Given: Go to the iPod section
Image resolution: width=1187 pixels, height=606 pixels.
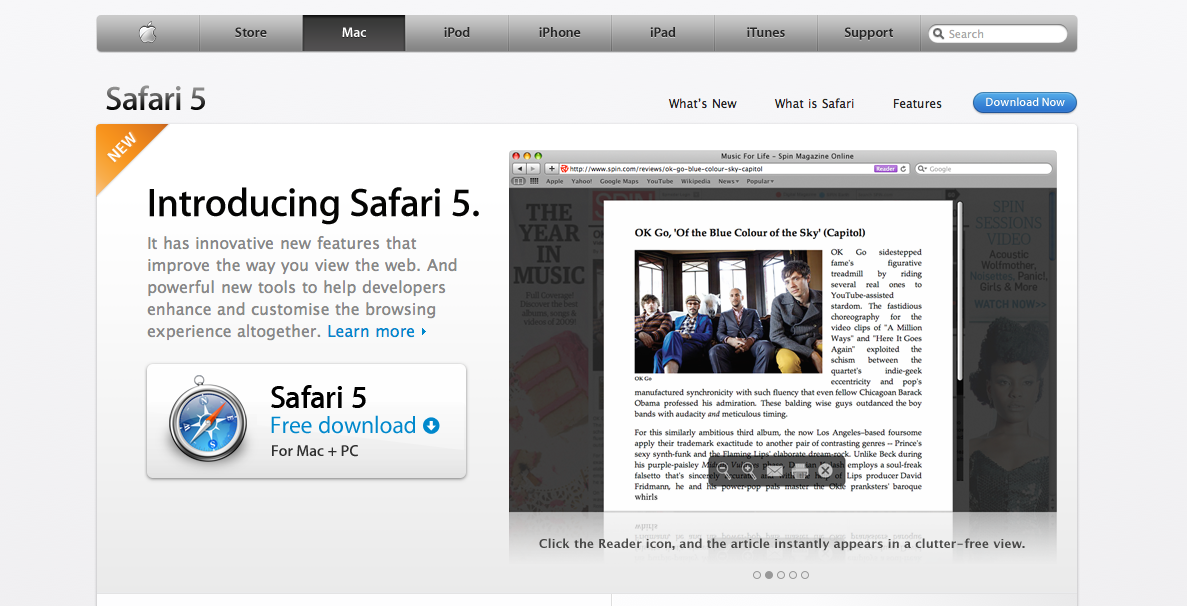Looking at the screenshot, I should click(x=456, y=33).
